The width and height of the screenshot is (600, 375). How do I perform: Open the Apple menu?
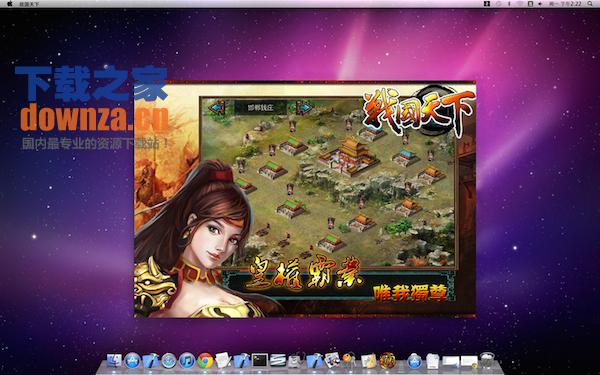10,4
